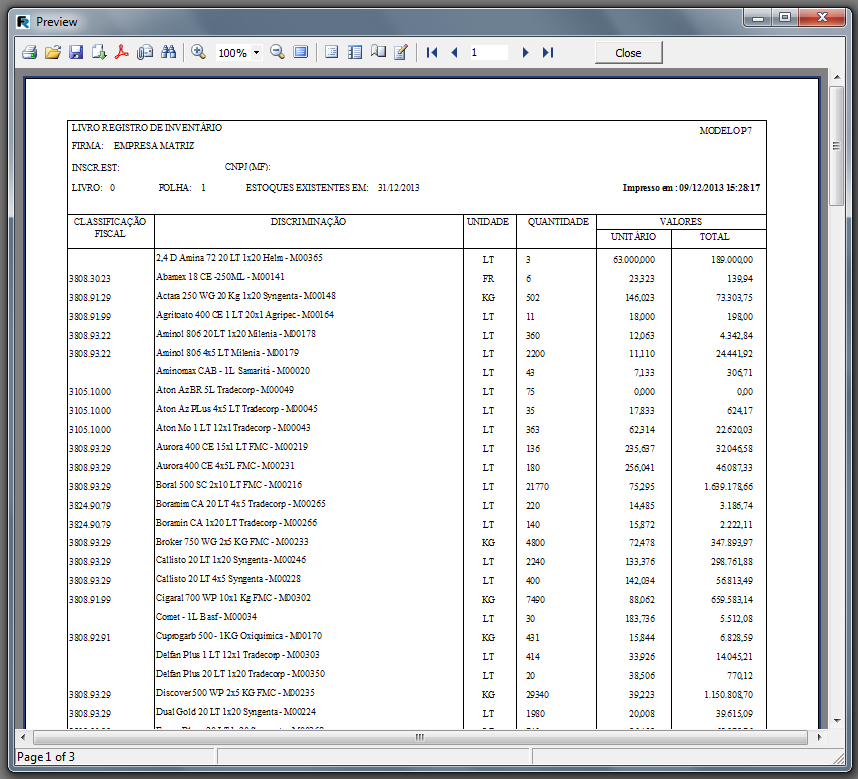The image size is (858, 779).
Task: Click the 'Actara 250 WG' product name
Action: tap(246, 296)
